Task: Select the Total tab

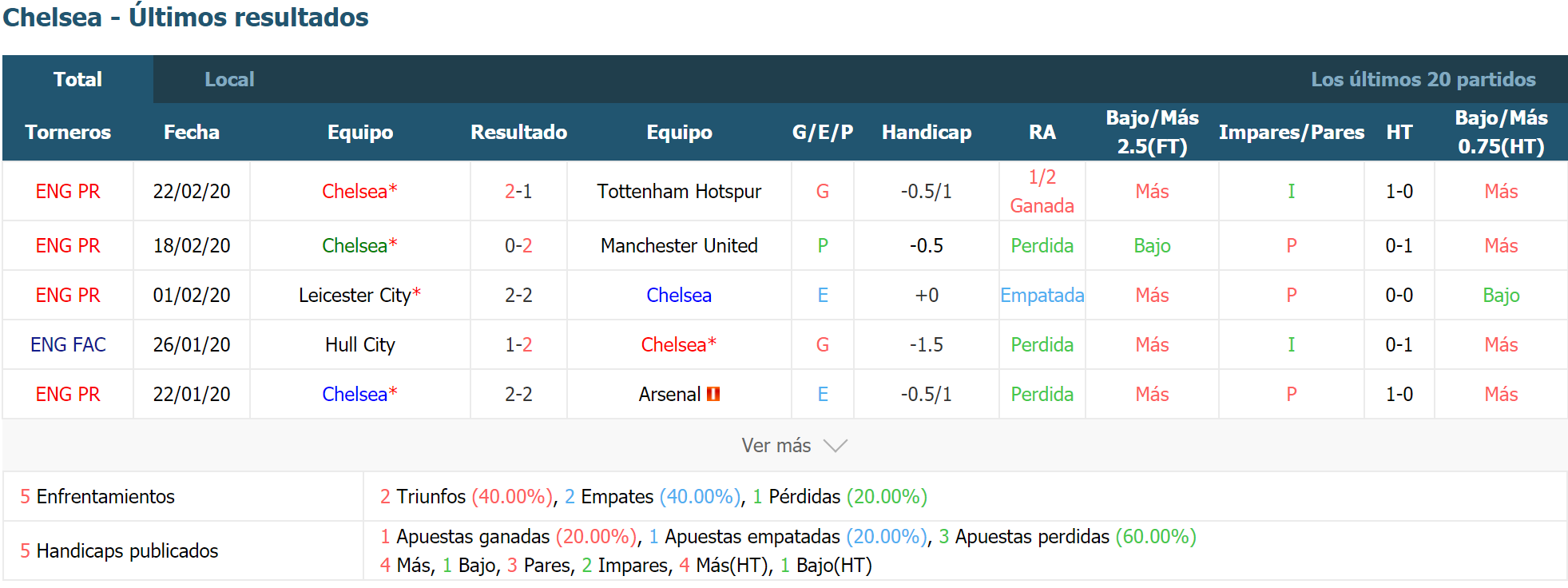Action: [77, 79]
